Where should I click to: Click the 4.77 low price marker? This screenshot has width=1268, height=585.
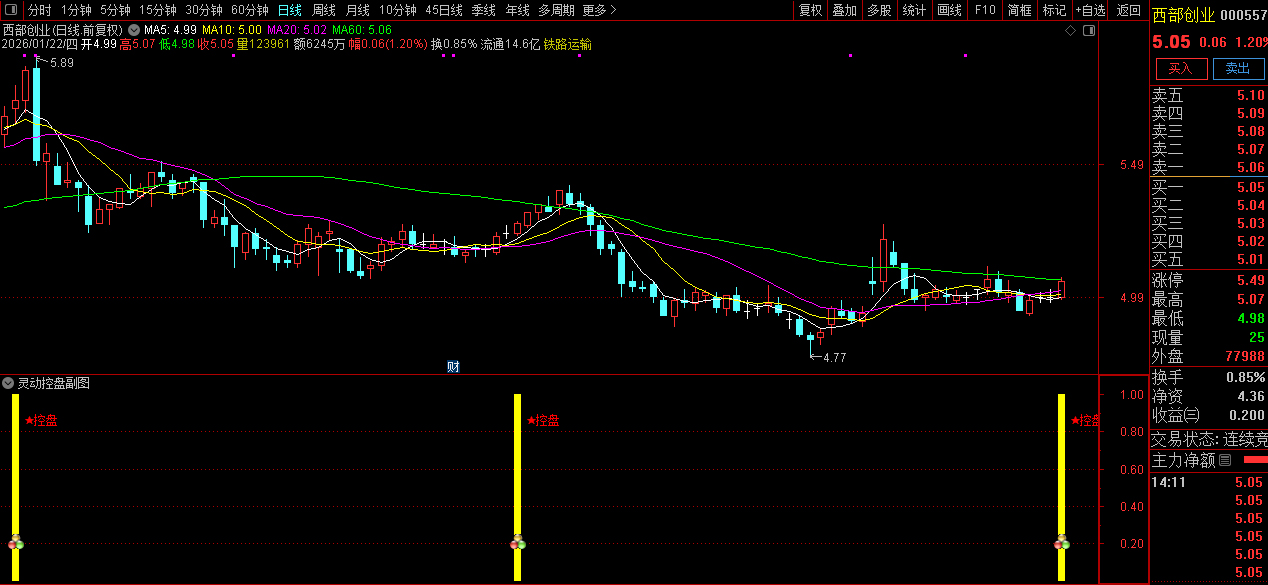(834, 357)
